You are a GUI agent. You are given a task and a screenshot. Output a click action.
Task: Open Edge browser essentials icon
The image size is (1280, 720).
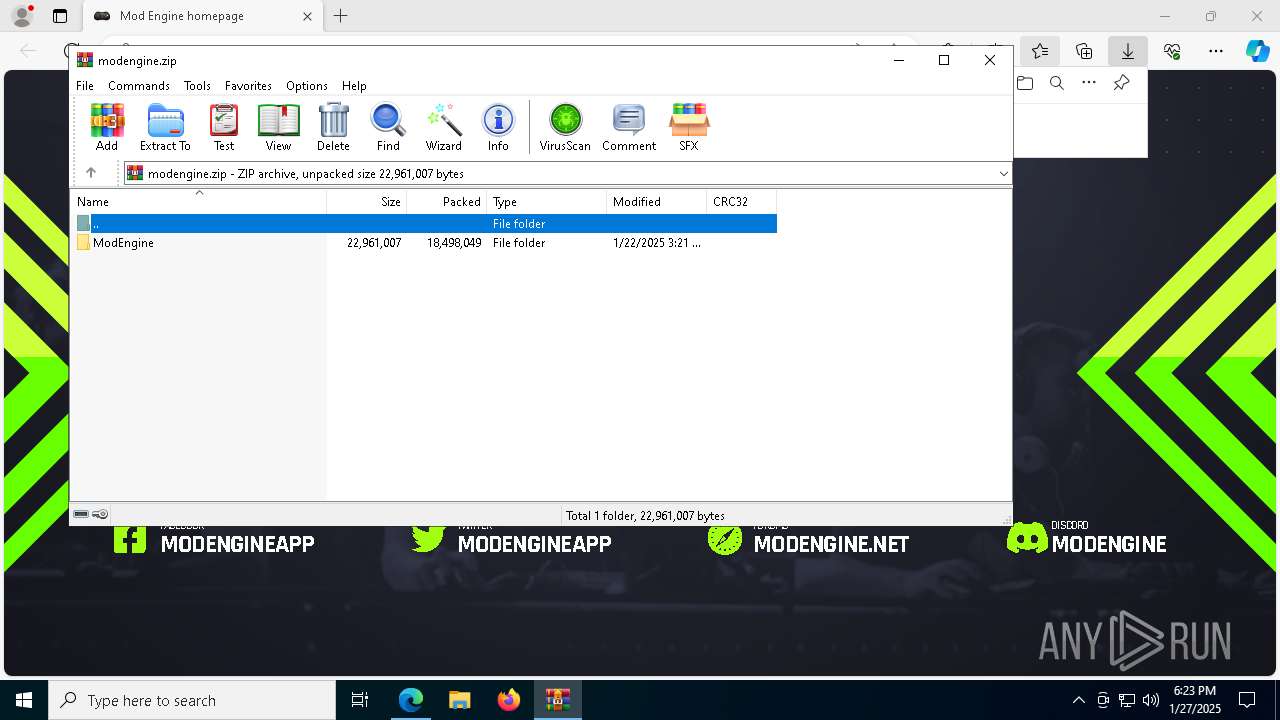click(1172, 51)
